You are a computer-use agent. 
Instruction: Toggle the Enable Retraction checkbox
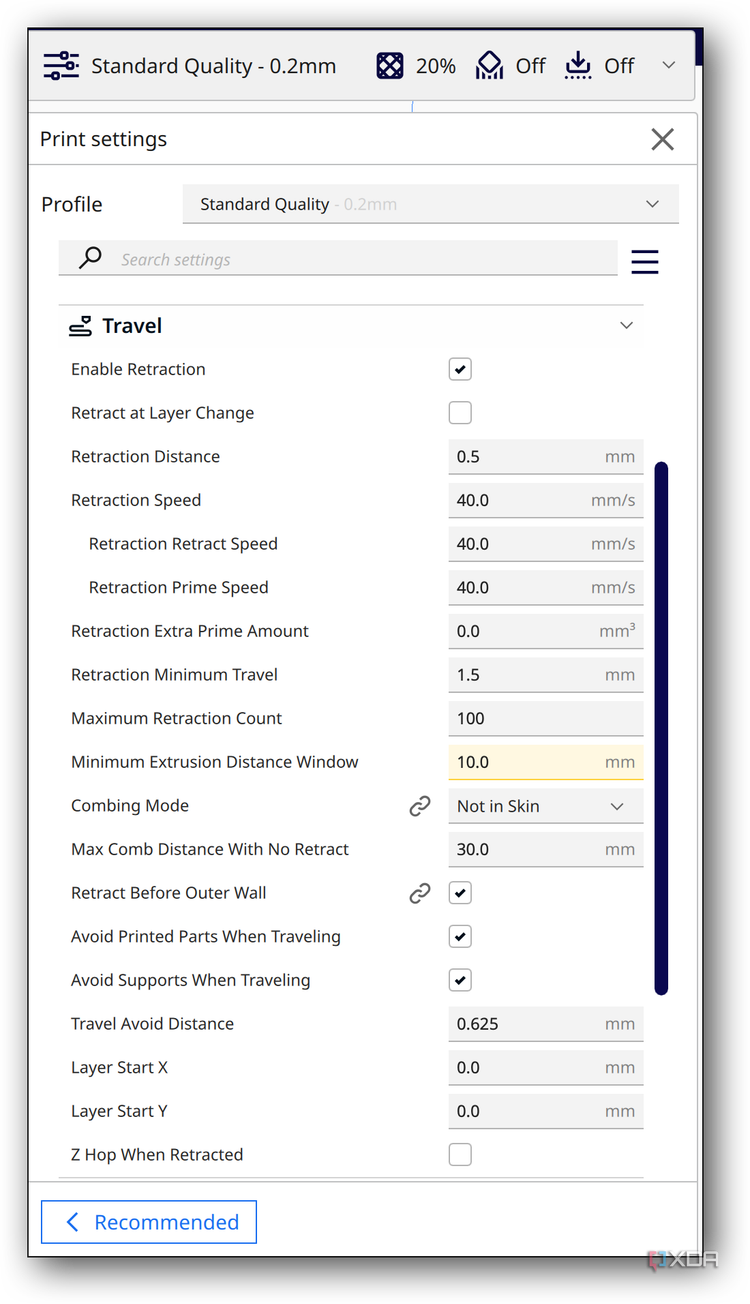coord(460,369)
